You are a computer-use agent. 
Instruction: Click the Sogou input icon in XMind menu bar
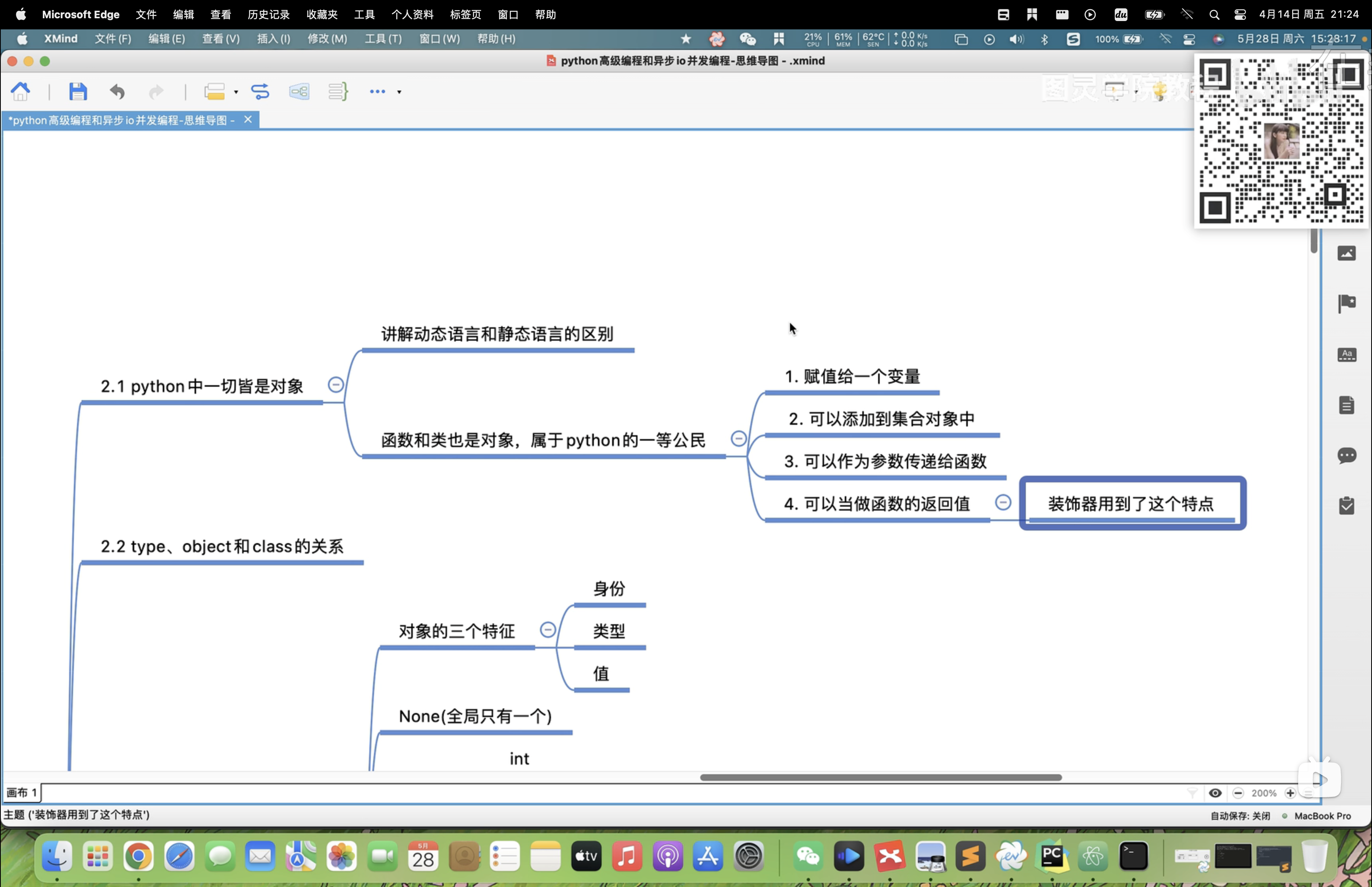point(1073,39)
